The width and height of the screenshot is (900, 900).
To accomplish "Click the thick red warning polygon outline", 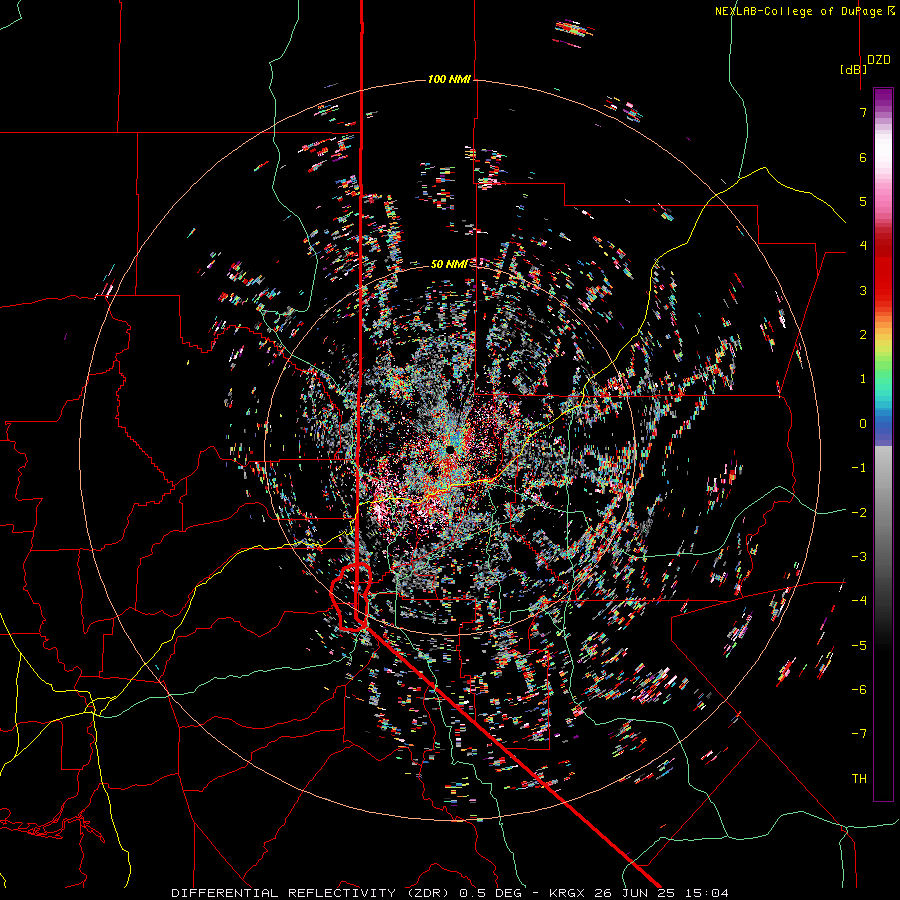I will [x=351, y=597].
